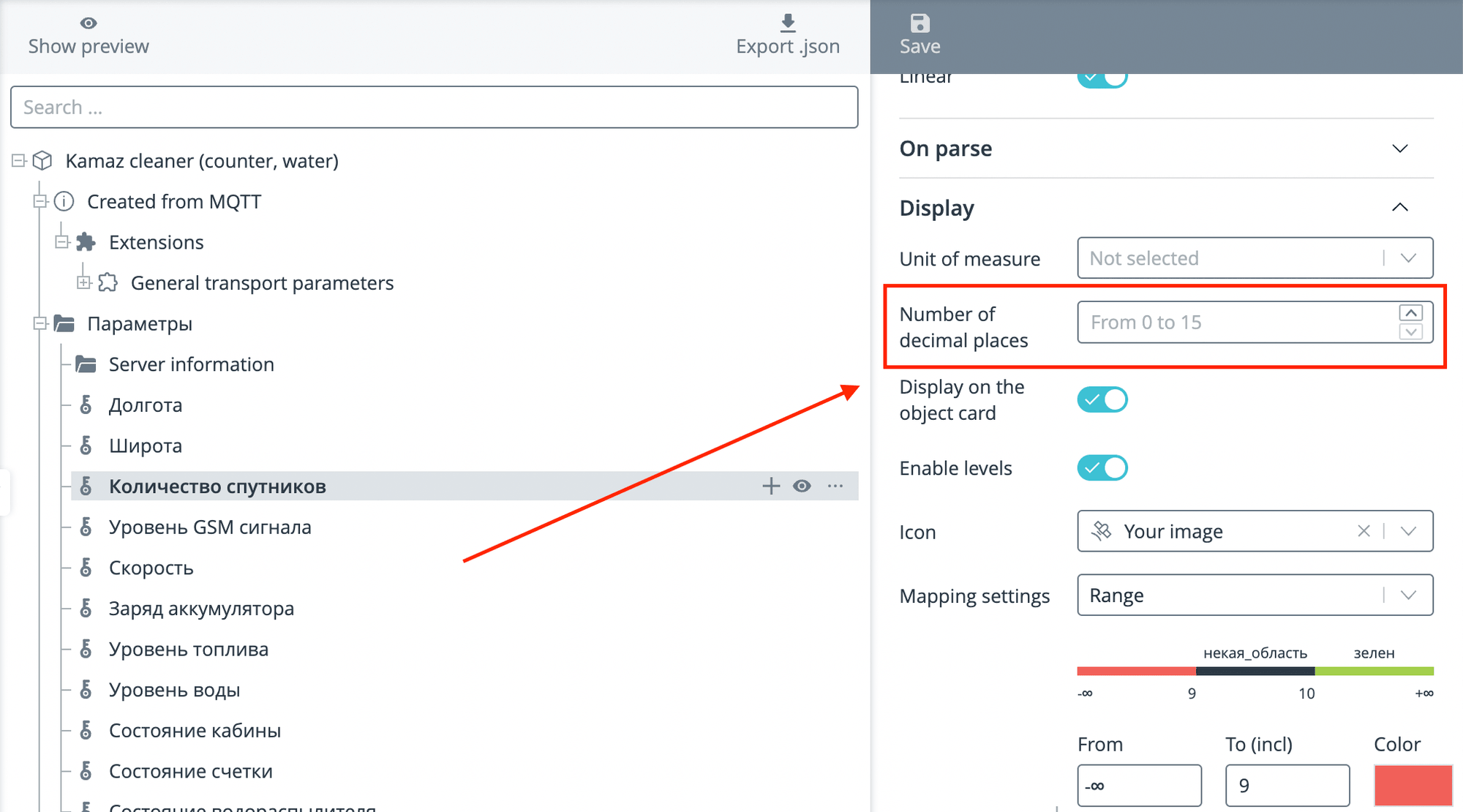Open three-dots menu on Количество спутников row
The width and height of the screenshot is (1463, 812).
[835, 486]
